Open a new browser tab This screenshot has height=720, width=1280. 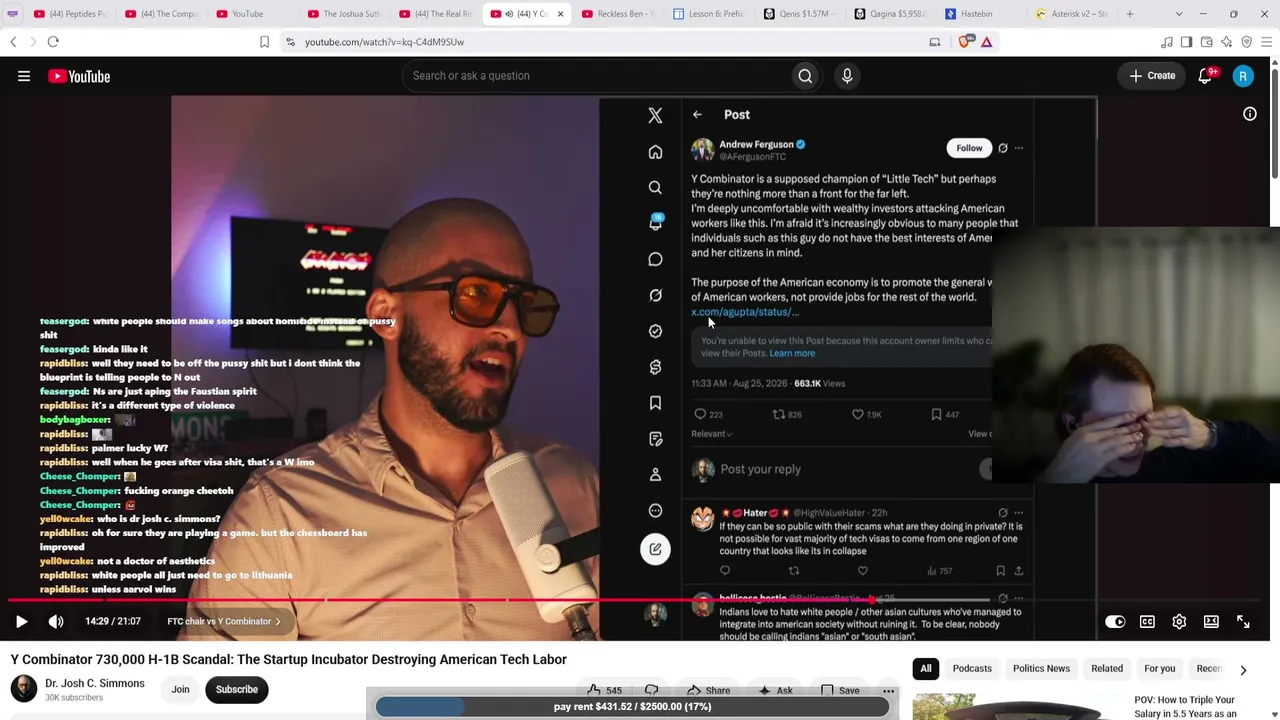point(1130,14)
